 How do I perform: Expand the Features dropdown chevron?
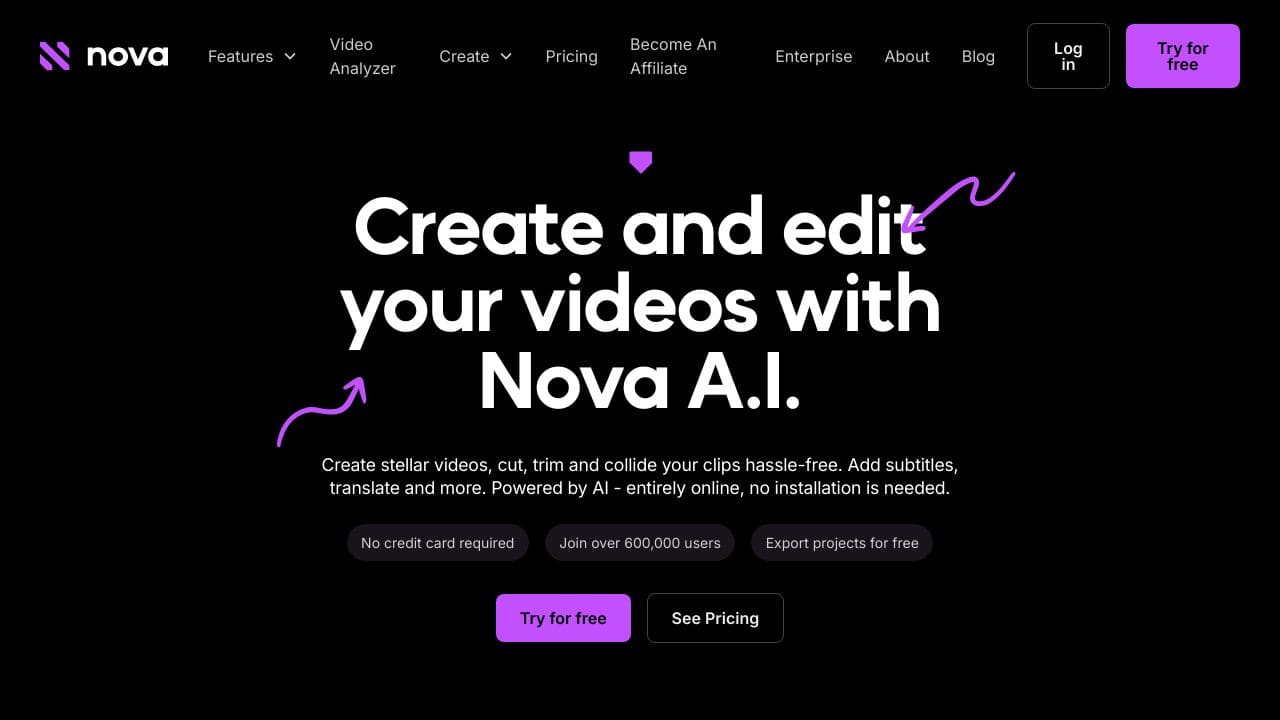click(x=290, y=56)
